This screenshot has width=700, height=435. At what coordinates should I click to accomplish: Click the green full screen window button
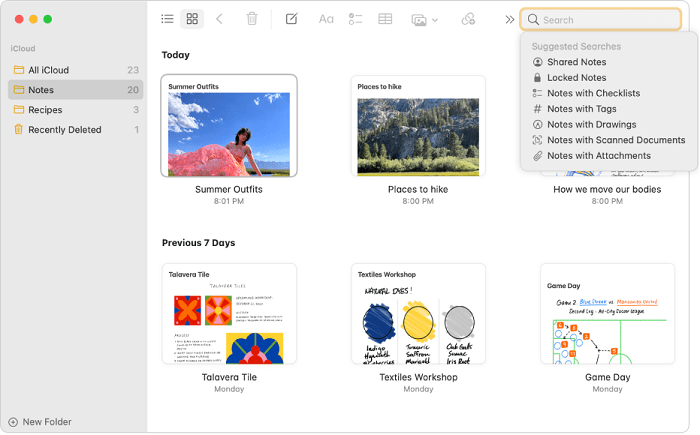coord(48,19)
